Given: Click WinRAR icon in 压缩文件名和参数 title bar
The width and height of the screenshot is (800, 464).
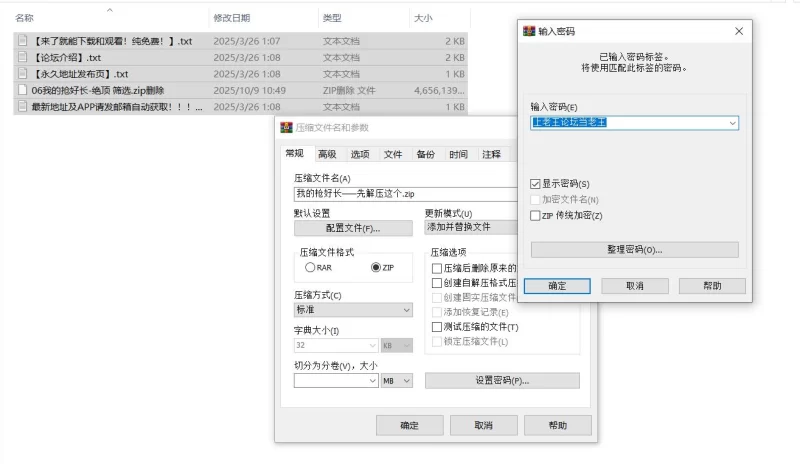Looking at the screenshot, I should click(286, 128).
